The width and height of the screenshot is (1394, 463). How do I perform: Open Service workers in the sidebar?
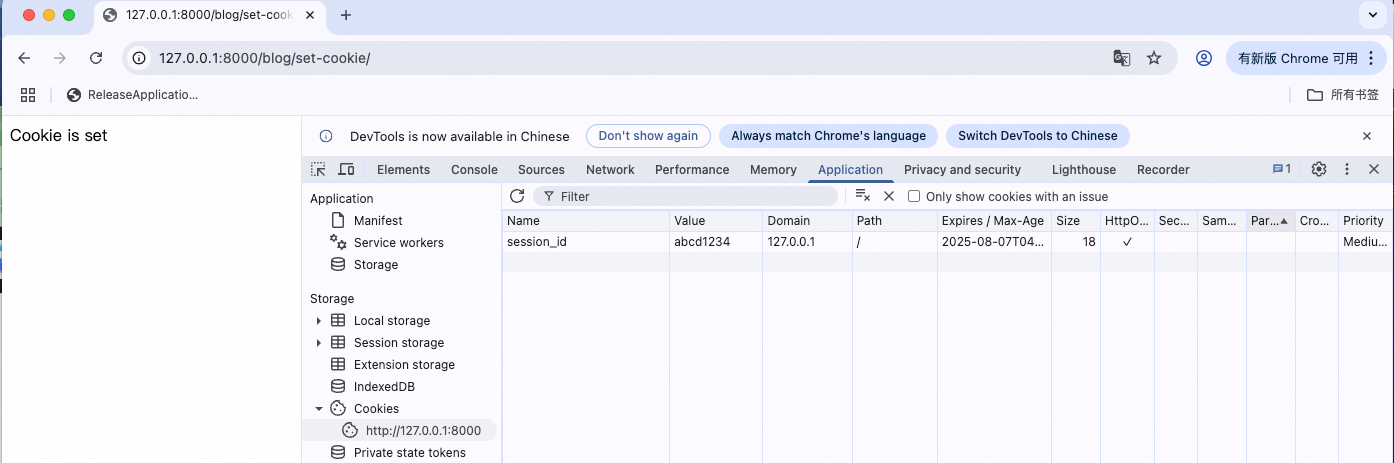(x=398, y=243)
